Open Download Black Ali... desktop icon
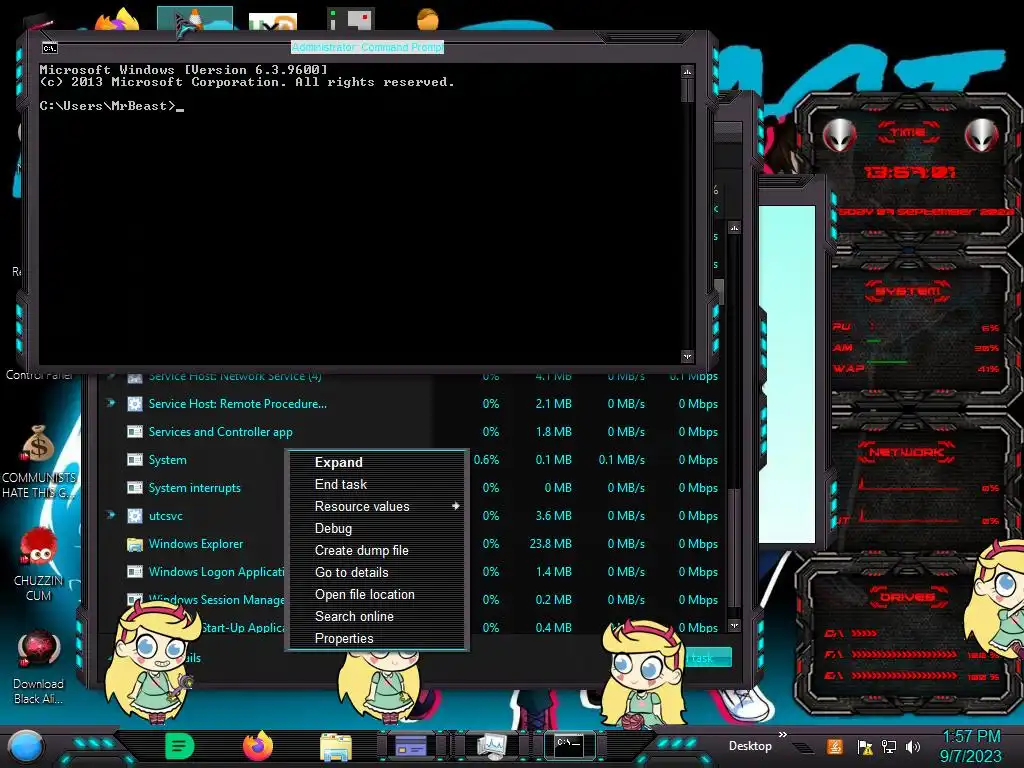1024x768 pixels. 39,667
